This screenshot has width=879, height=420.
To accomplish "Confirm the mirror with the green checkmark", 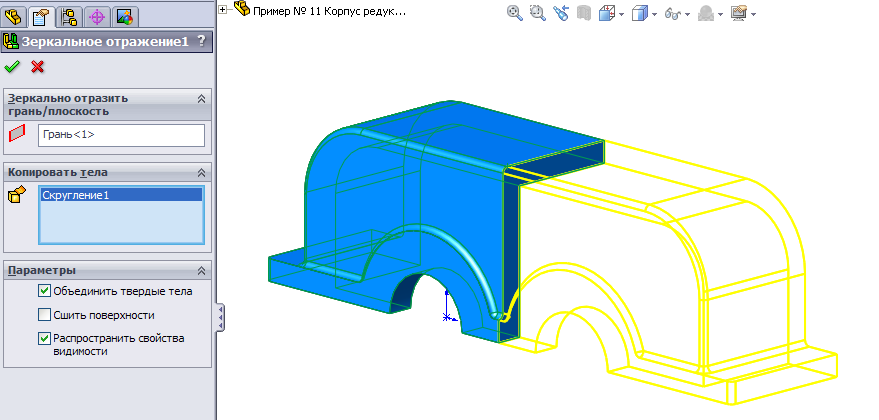I will (11, 67).
